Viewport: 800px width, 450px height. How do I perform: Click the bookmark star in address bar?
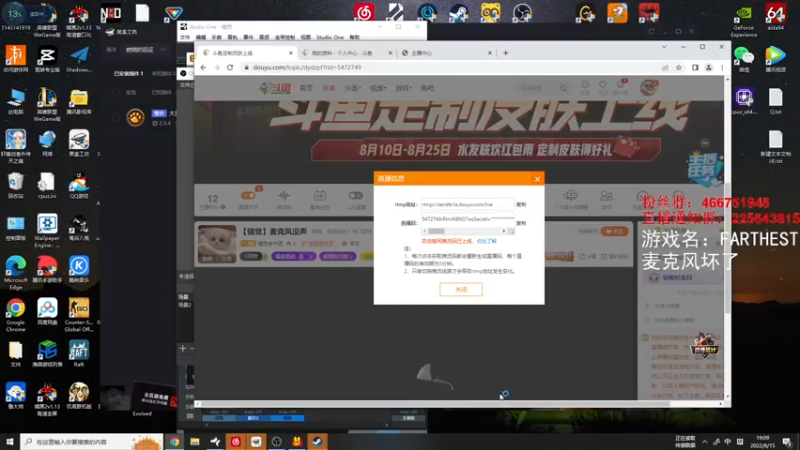coord(679,67)
